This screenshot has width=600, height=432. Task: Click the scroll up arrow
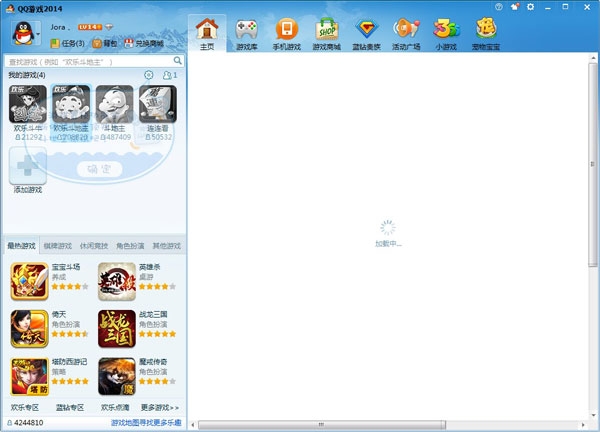[x=593, y=58]
